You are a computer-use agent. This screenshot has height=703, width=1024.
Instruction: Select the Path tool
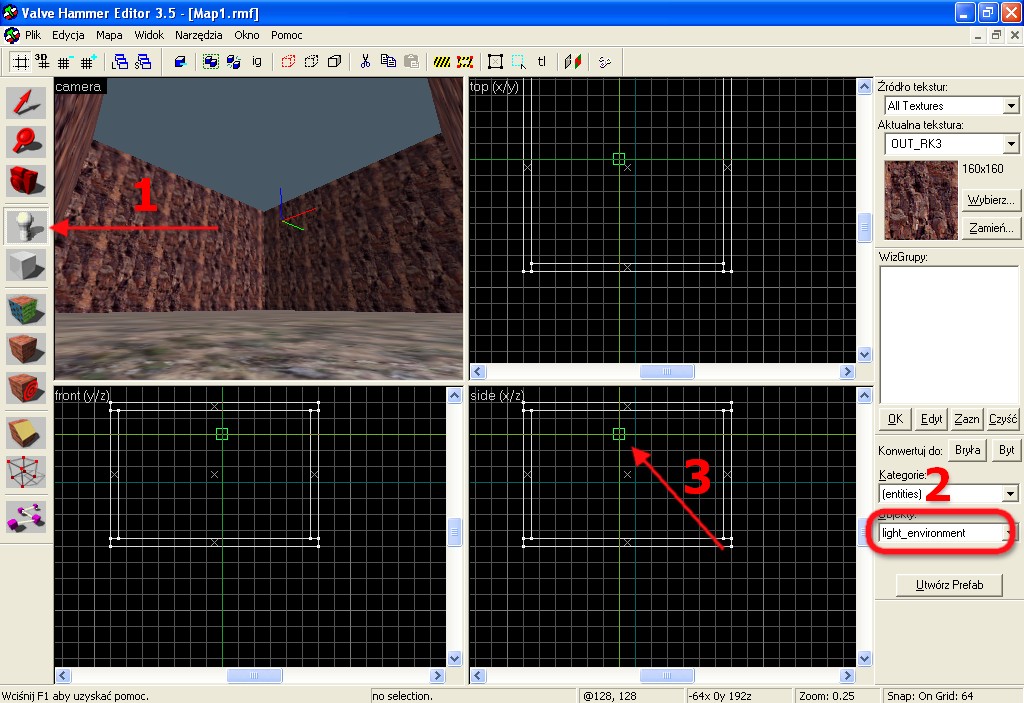click(26, 516)
